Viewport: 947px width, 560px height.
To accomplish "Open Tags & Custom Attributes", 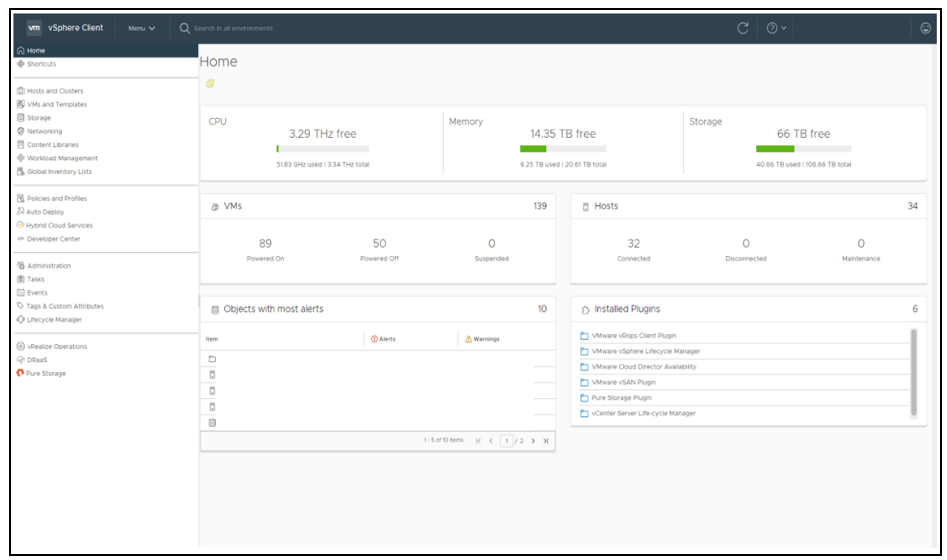I will pyautogui.click(x=64, y=306).
